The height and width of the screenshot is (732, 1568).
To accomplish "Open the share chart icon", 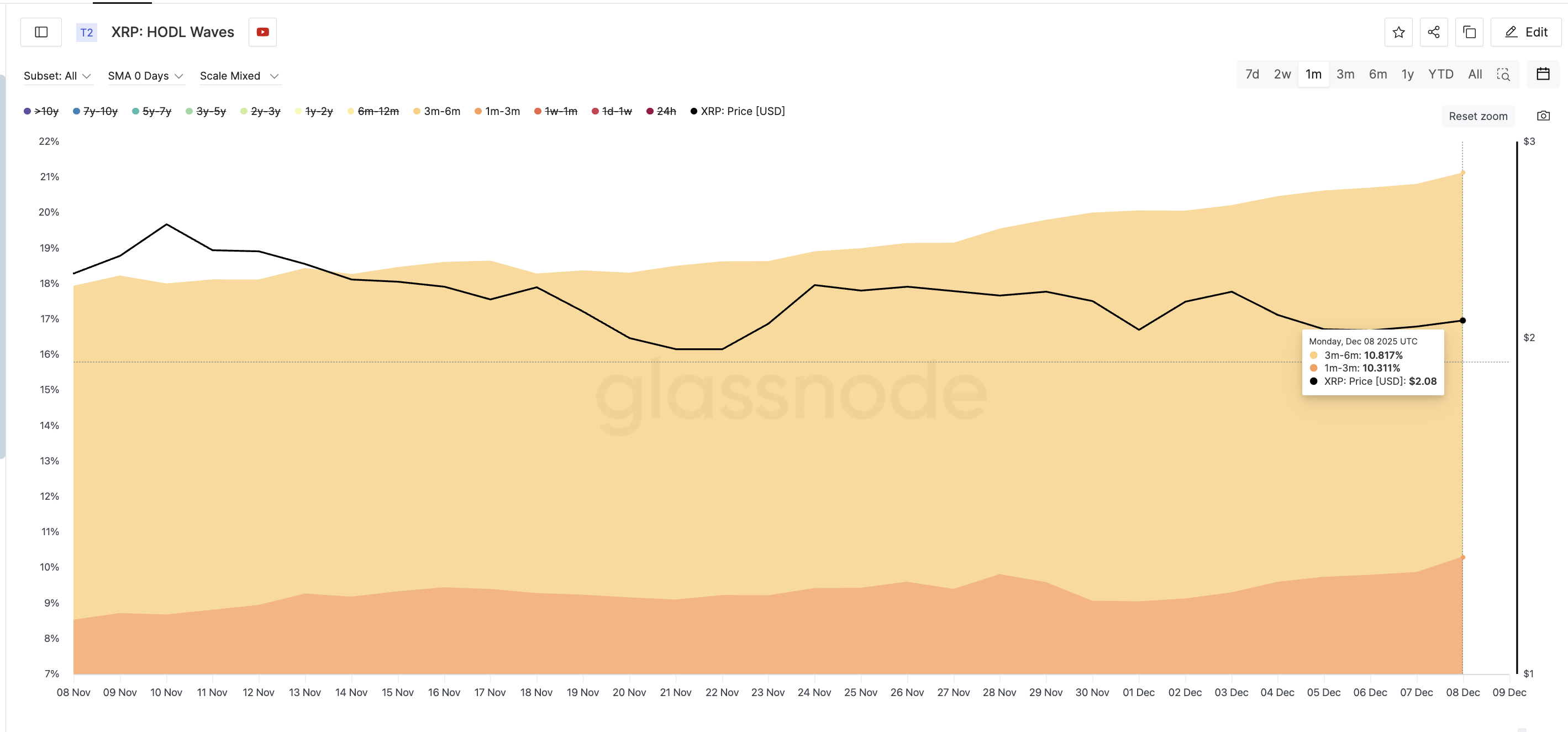I will (x=1434, y=32).
